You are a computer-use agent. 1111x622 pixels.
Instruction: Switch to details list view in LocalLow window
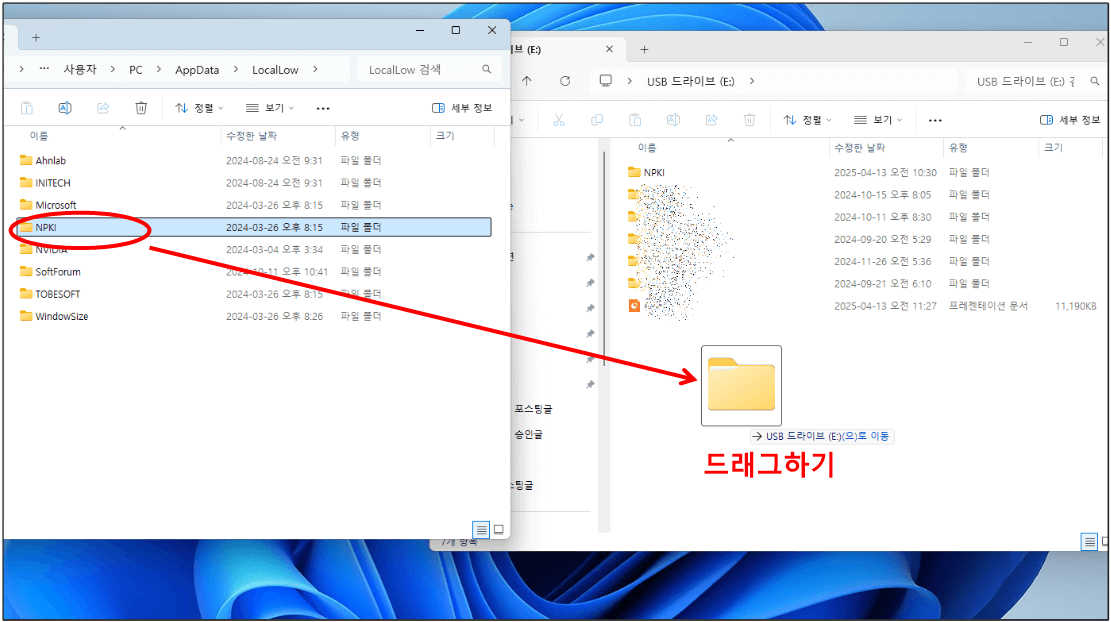tap(481, 530)
